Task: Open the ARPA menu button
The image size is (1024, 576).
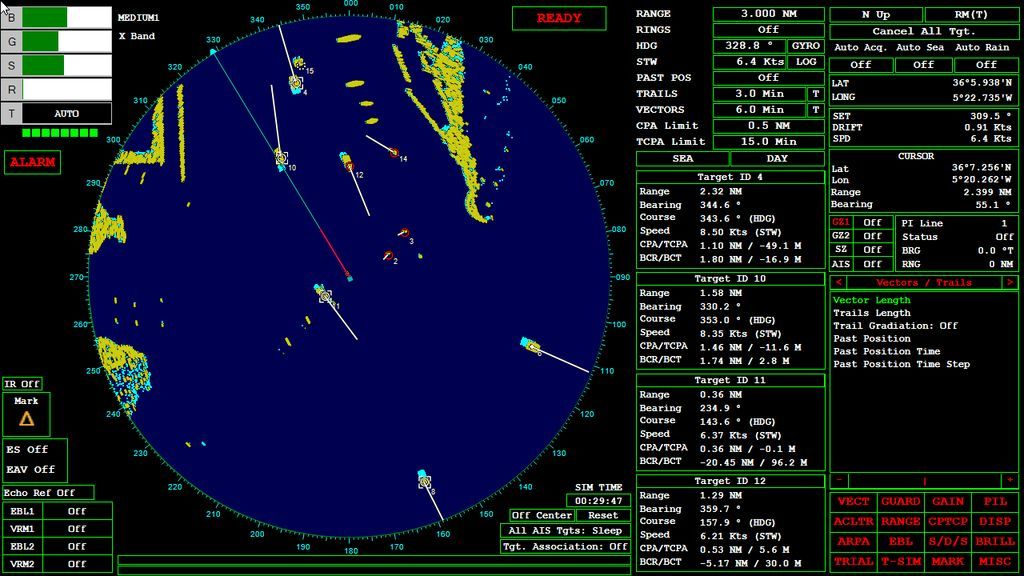Action: point(853,541)
